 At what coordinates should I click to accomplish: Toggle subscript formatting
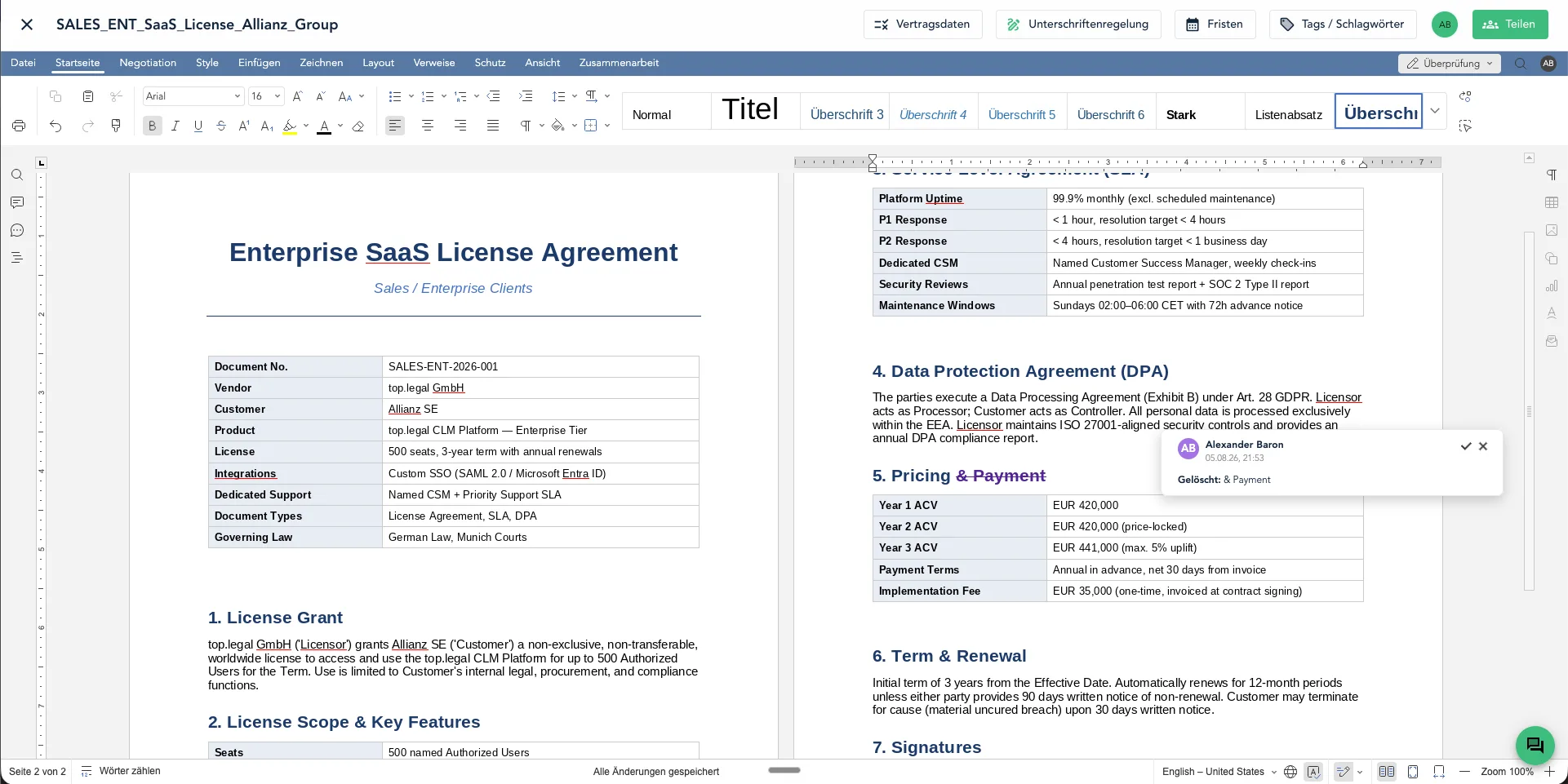[x=267, y=126]
